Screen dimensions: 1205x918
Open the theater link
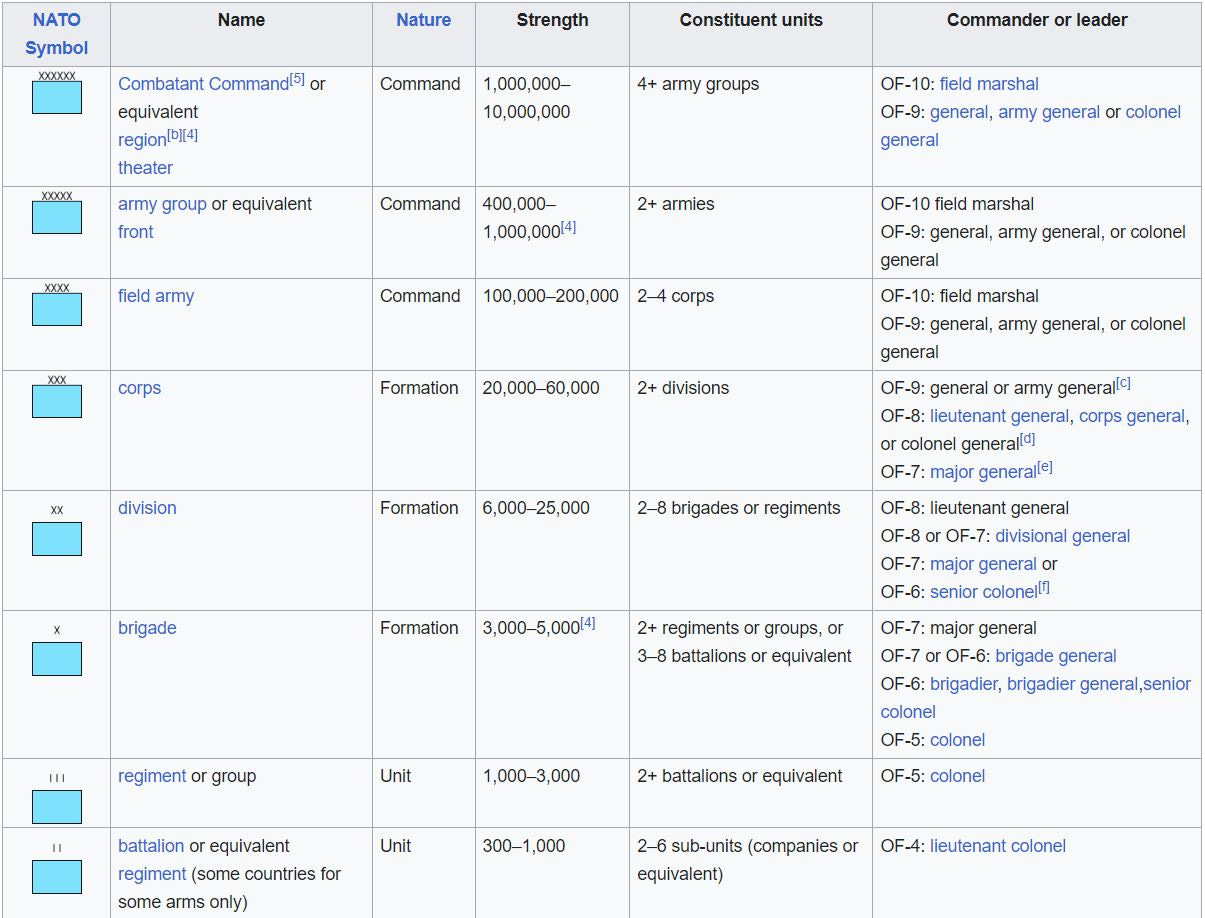pyautogui.click(x=145, y=168)
